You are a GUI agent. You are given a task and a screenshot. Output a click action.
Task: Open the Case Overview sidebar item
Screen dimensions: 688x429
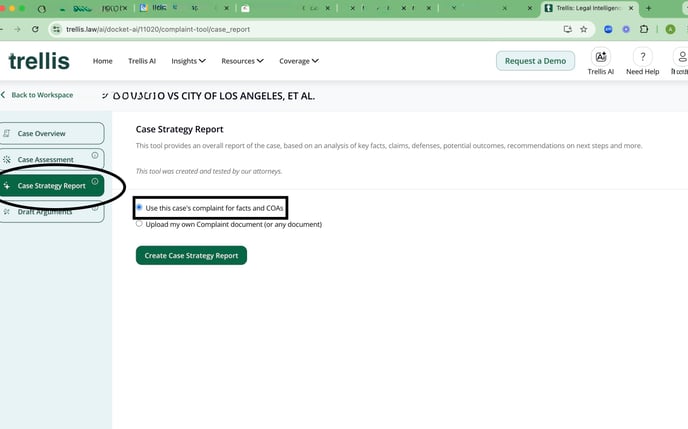click(51, 133)
